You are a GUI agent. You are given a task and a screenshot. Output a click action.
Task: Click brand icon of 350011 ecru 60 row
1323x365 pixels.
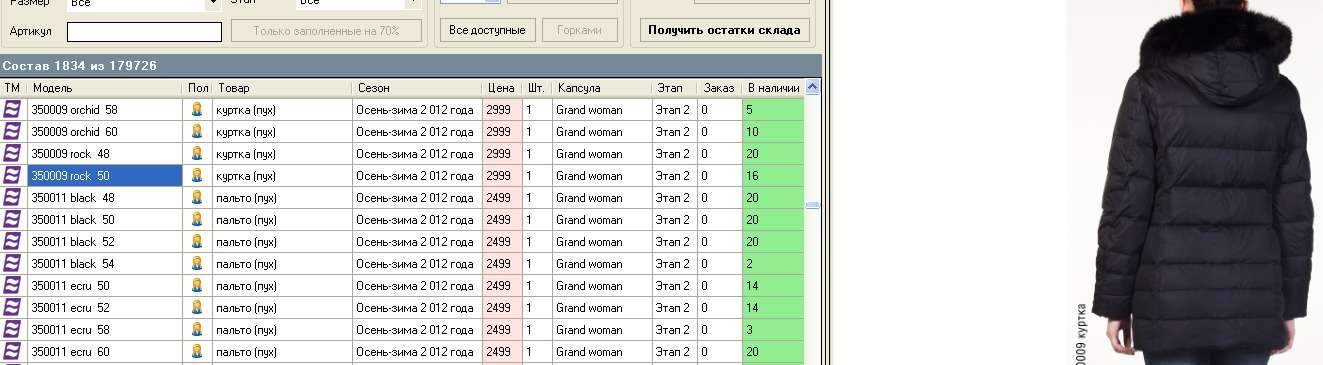point(12,351)
